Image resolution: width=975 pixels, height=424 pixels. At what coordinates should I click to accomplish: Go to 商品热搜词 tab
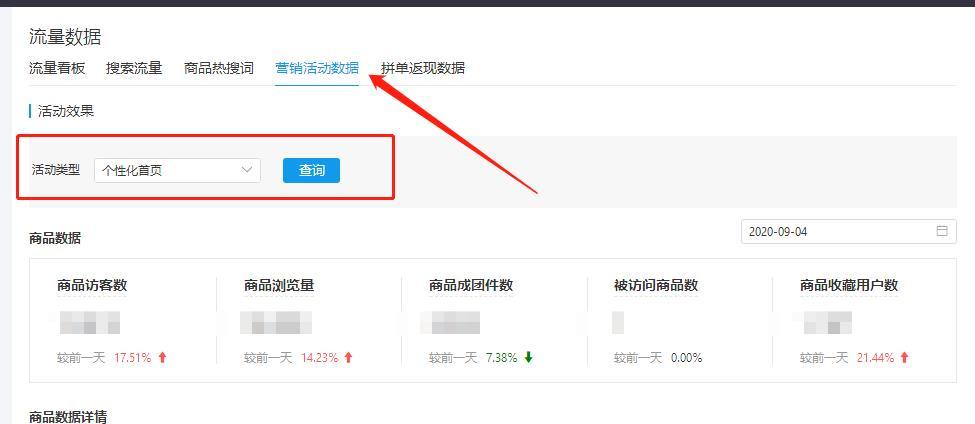[x=219, y=68]
